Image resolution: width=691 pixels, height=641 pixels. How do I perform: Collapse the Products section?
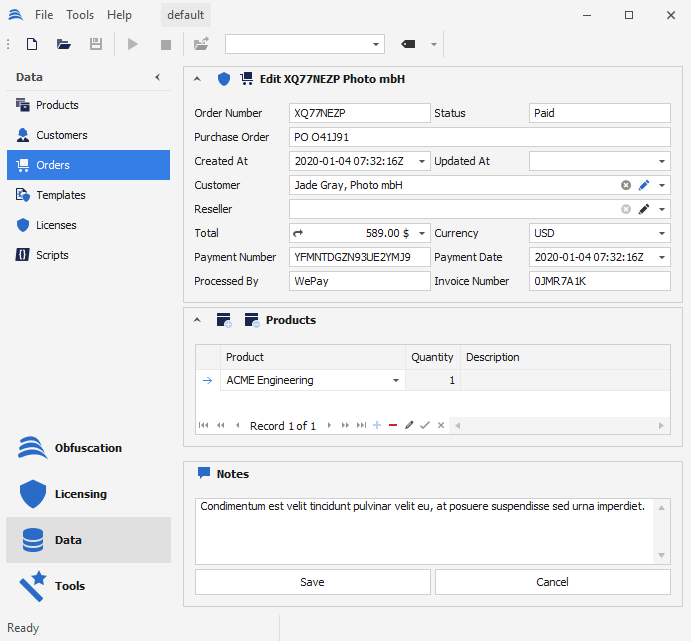[x=197, y=320]
